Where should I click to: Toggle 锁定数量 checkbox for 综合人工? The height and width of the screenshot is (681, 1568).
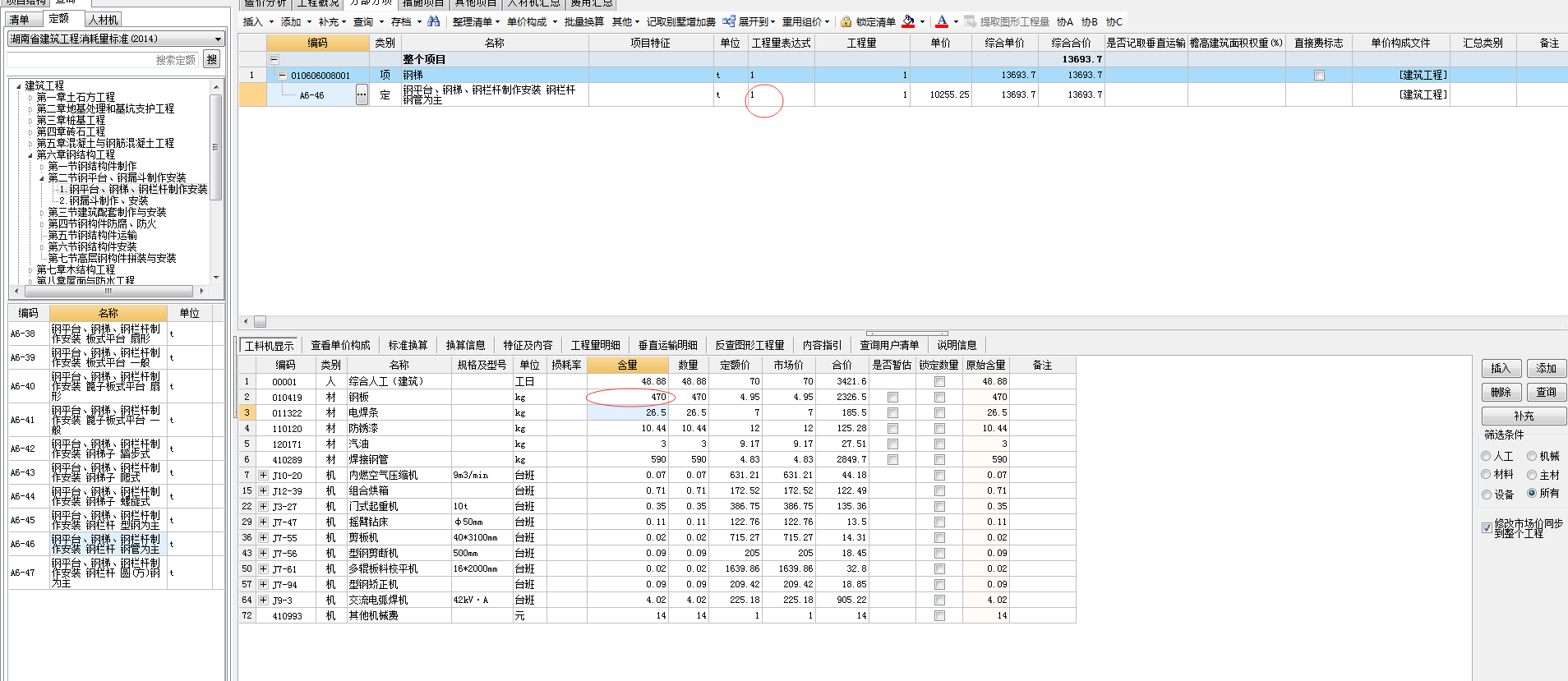pos(939,381)
